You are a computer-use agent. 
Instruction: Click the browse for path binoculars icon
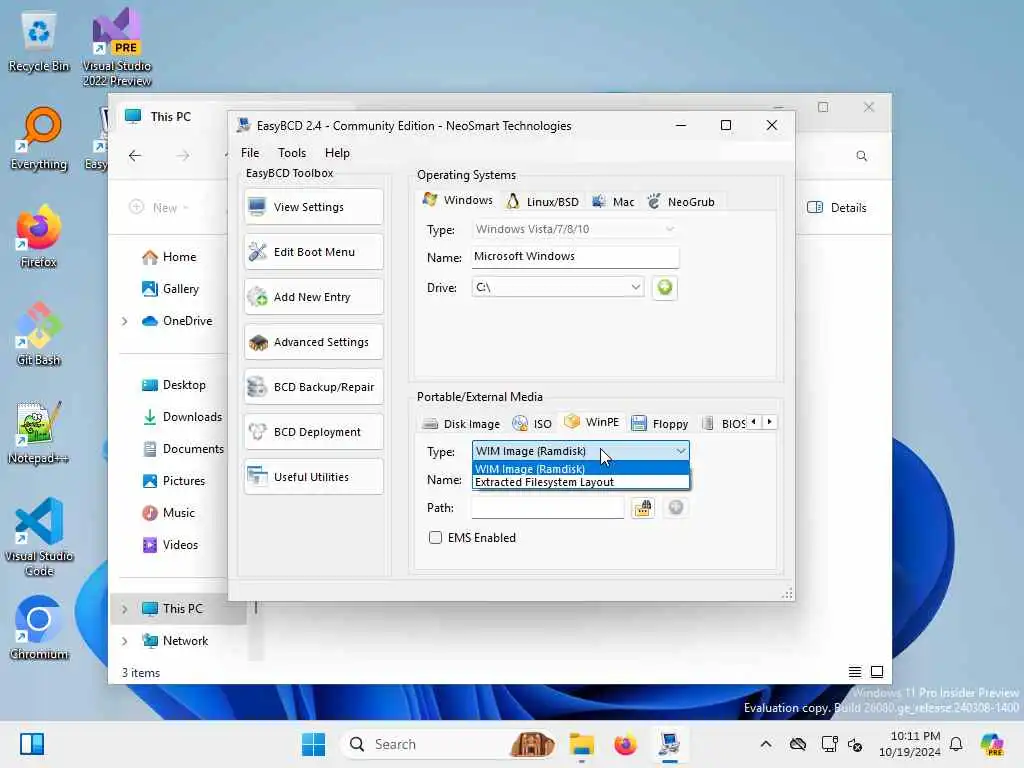click(643, 507)
